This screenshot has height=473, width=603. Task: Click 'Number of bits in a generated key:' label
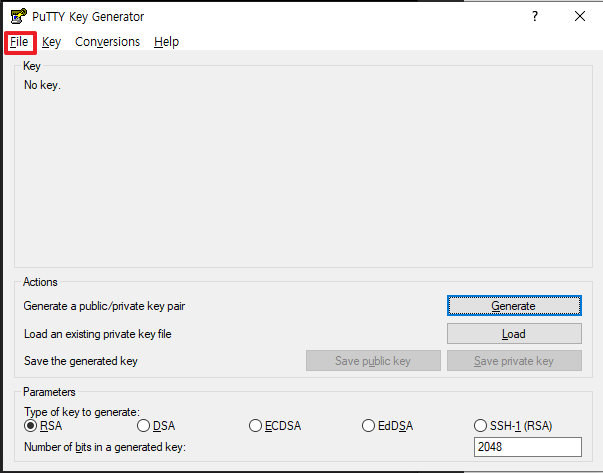105,447
